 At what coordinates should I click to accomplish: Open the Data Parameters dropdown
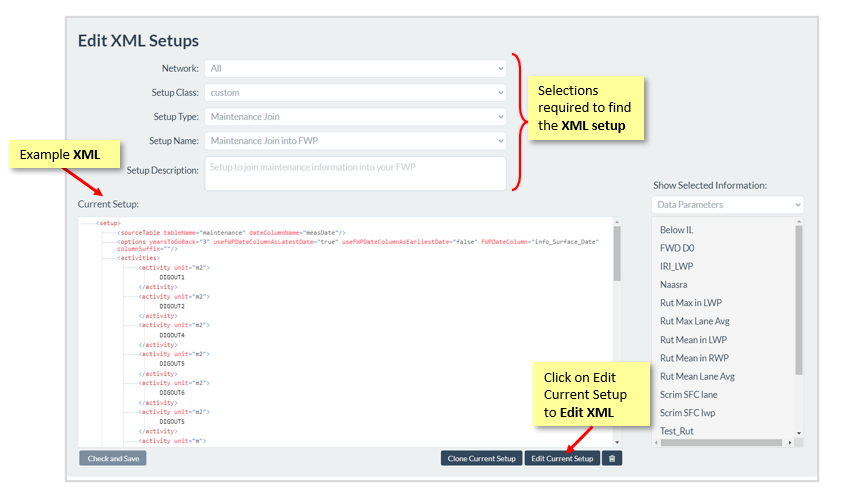point(727,204)
